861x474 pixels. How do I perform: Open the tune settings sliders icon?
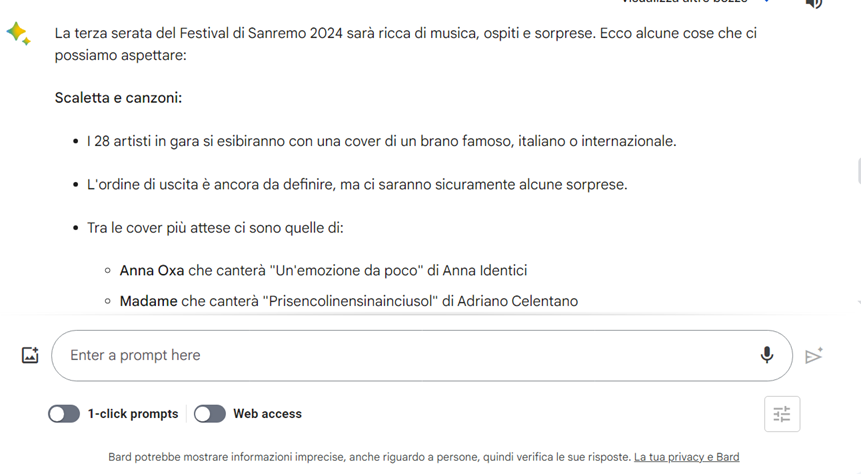click(x=782, y=414)
